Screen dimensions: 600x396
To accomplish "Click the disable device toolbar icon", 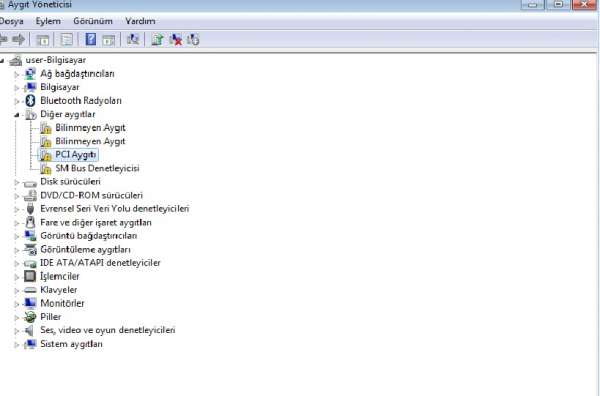I will [193, 39].
